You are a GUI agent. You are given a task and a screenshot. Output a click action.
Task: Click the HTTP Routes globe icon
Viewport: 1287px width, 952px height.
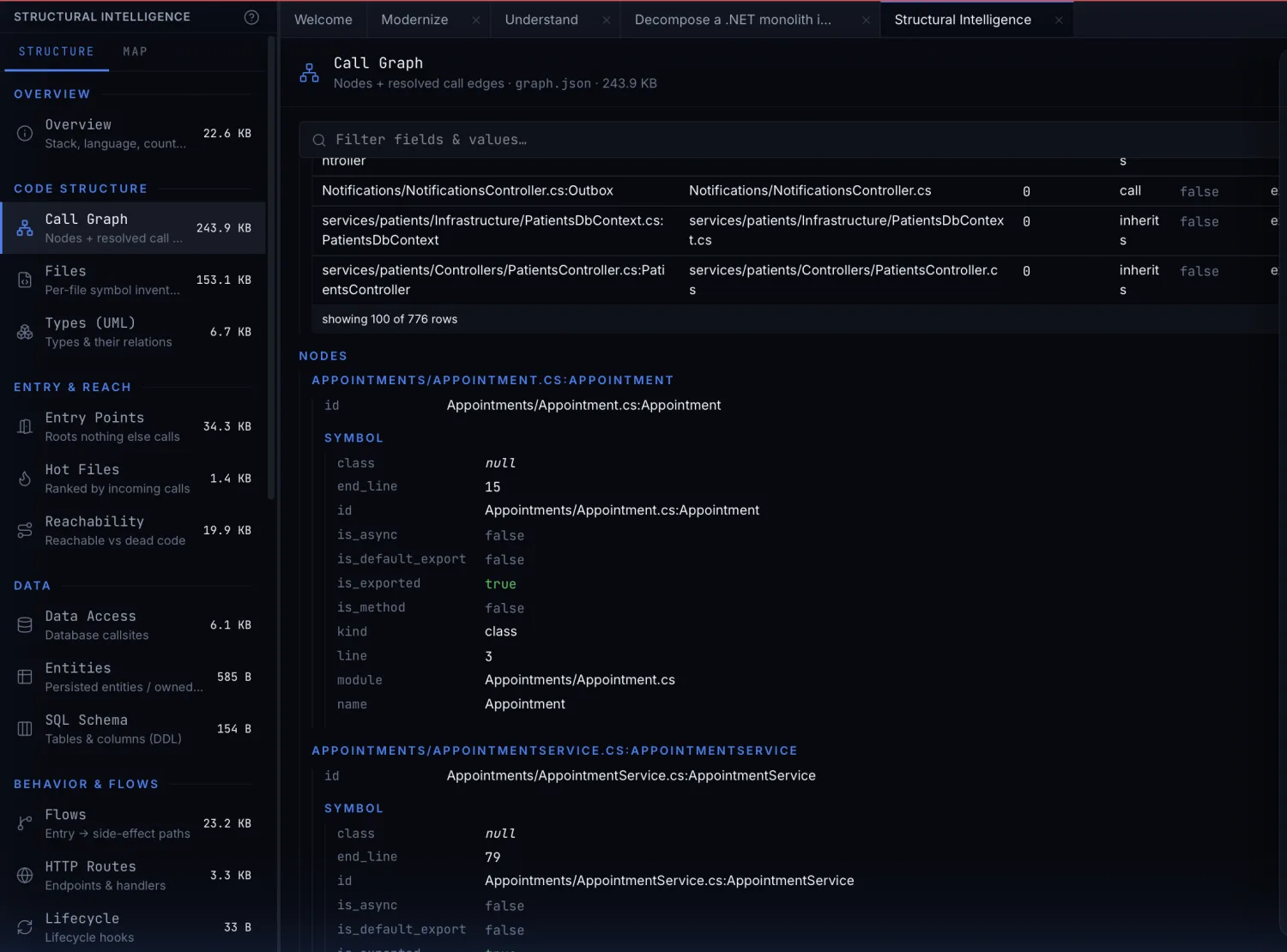pyautogui.click(x=25, y=876)
